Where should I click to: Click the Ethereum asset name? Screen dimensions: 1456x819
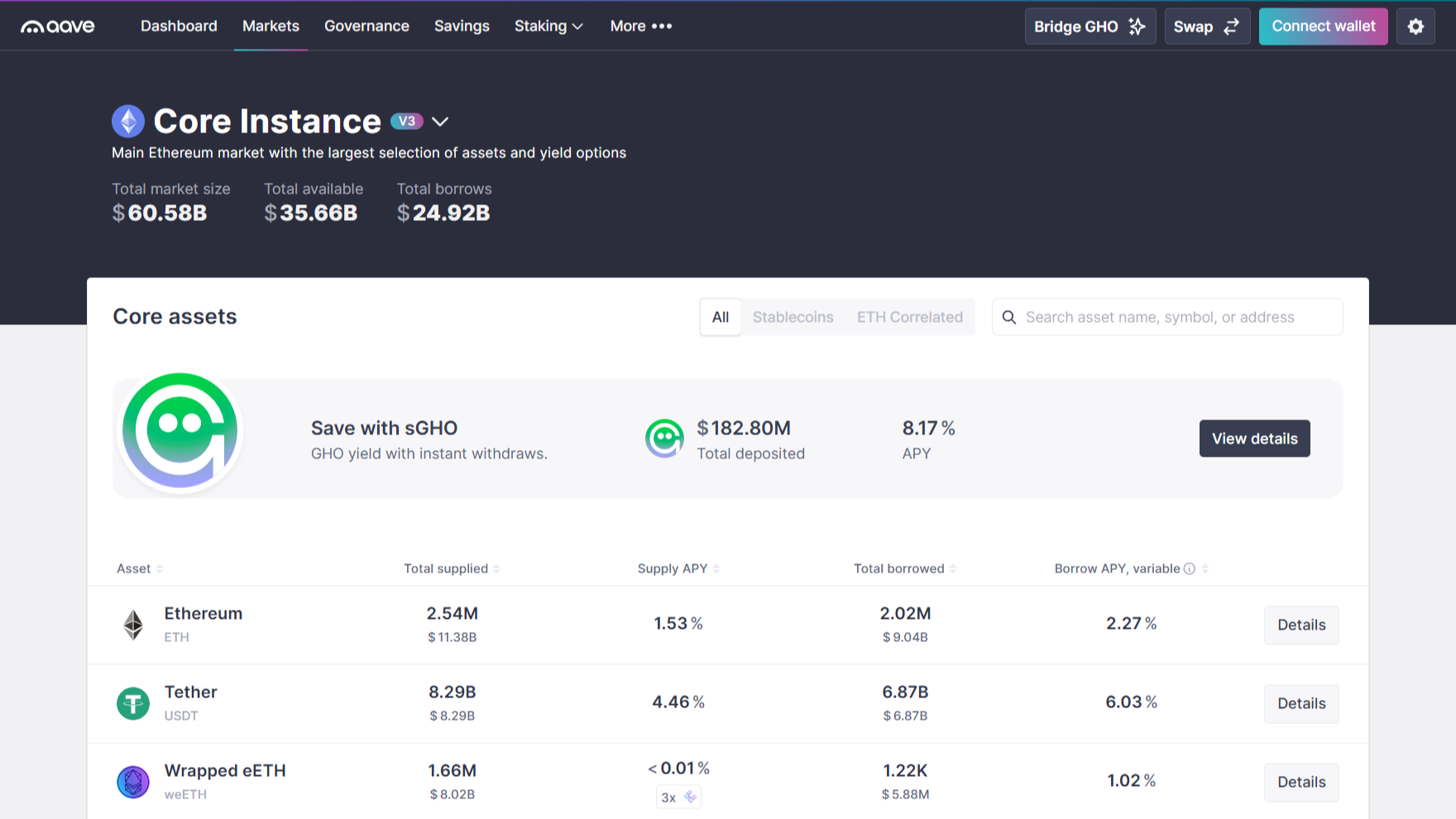click(x=204, y=614)
